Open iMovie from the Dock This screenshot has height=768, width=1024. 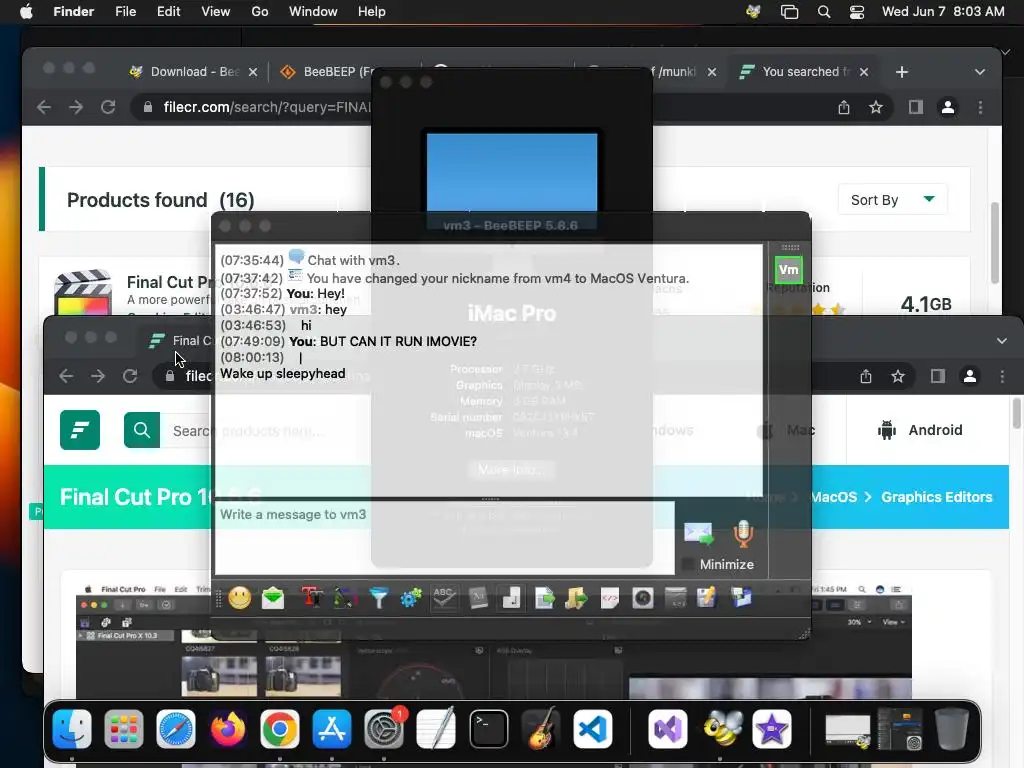[771, 729]
